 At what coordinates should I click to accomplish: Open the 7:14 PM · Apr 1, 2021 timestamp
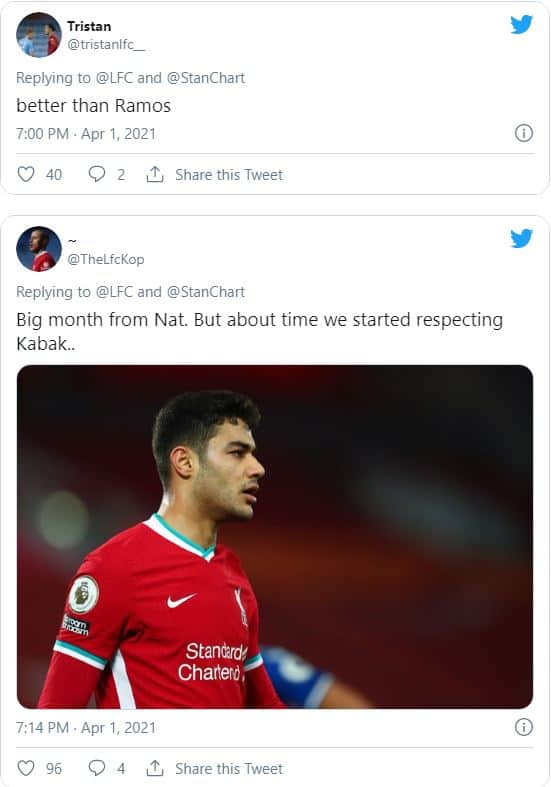86,727
